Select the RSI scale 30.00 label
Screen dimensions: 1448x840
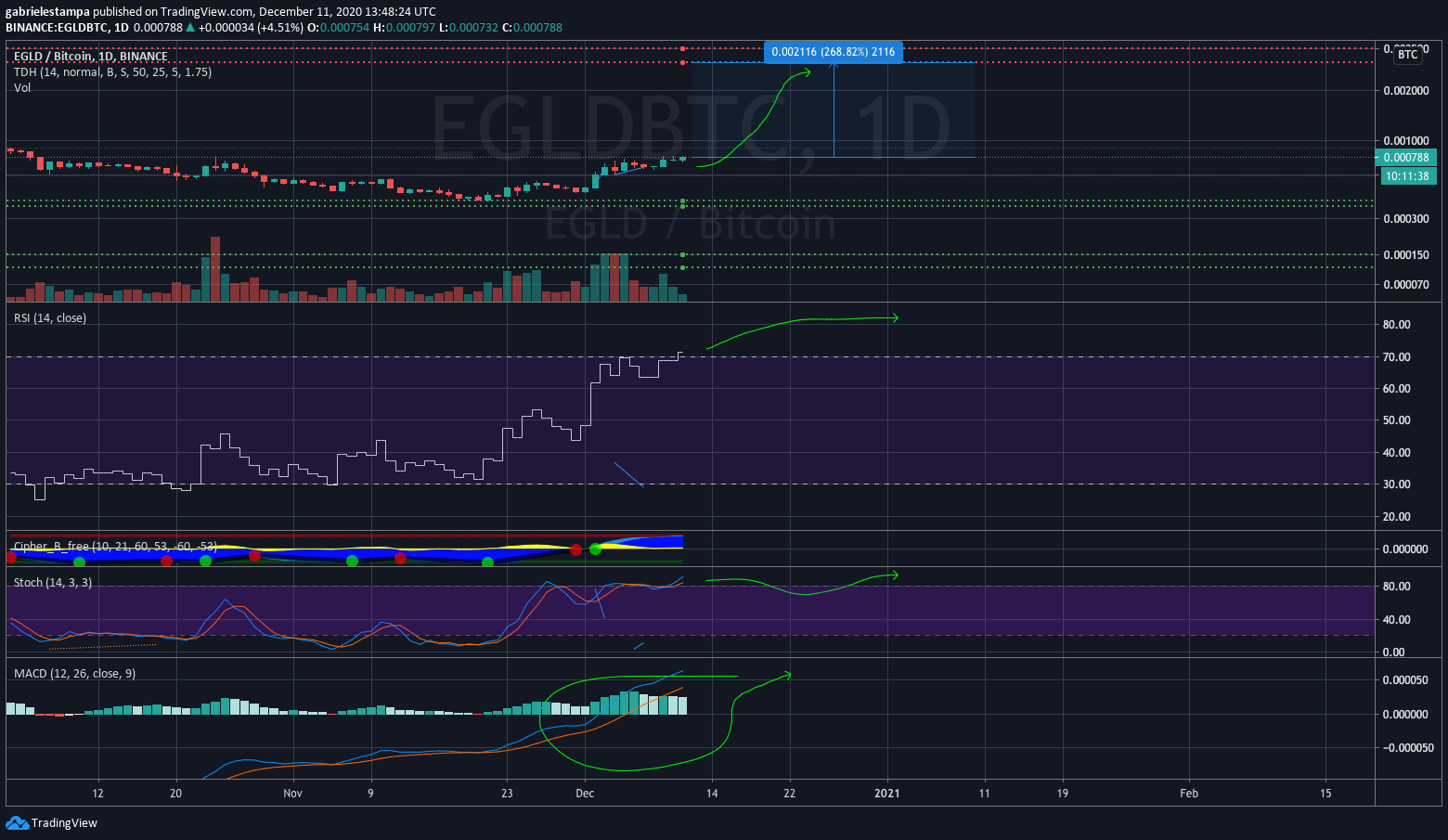1397,485
